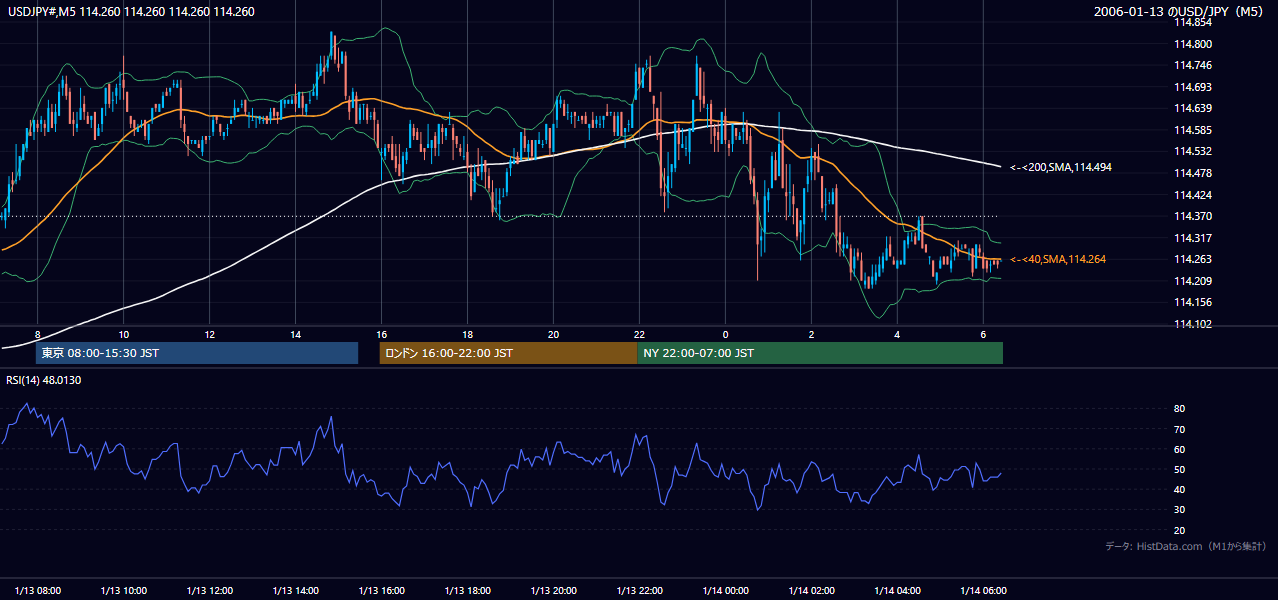Viewport: 1278px width, 600px height.
Task: Click hour tick 12 under the price chart
Action: [209, 334]
